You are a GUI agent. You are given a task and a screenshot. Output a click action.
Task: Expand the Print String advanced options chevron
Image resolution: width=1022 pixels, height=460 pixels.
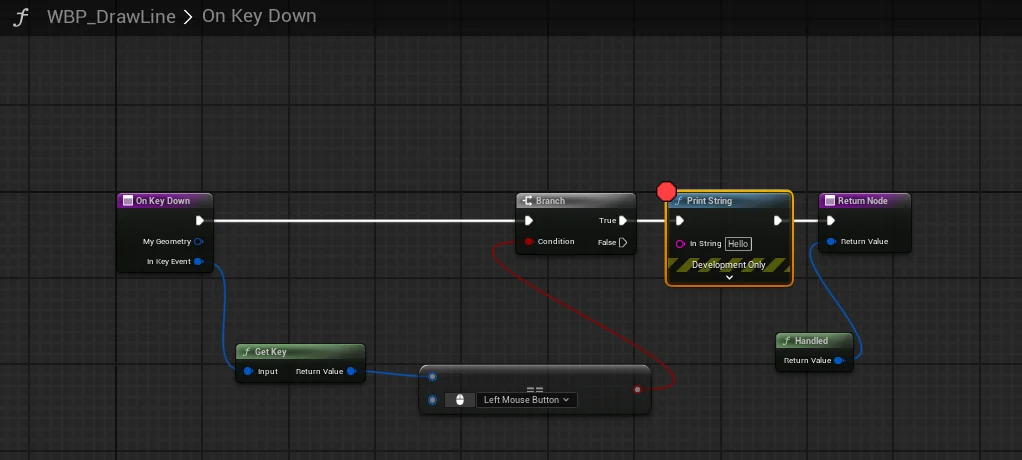[x=729, y=278]
